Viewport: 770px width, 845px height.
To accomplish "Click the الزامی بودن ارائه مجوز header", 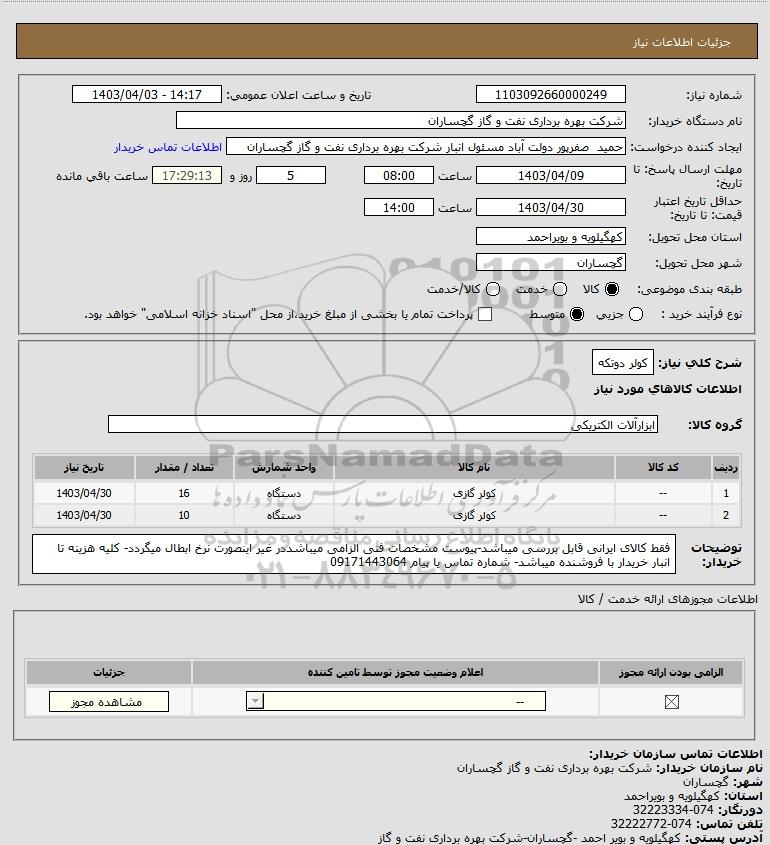I will (671, 672).
